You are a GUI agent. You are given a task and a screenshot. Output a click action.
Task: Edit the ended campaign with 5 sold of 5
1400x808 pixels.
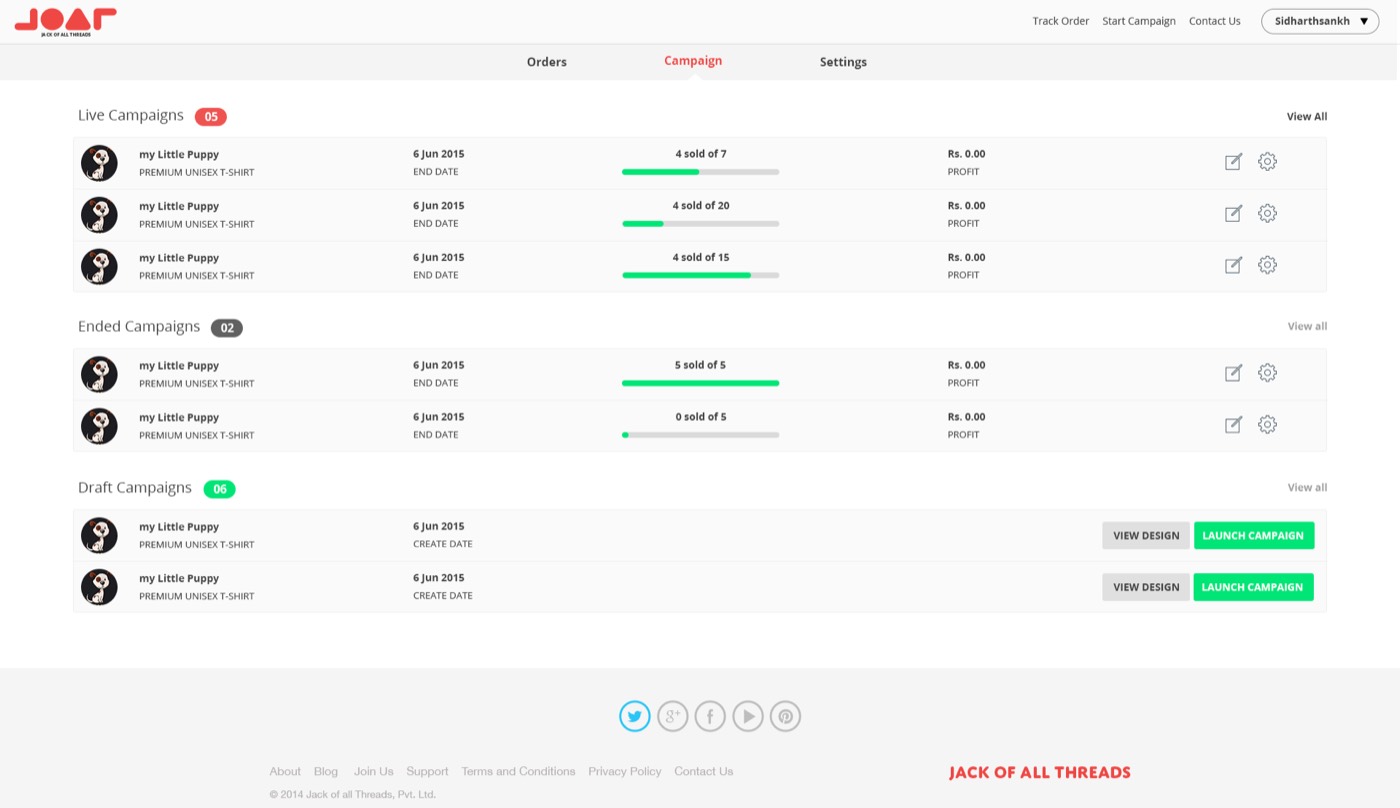click(x=1233, y=374)
